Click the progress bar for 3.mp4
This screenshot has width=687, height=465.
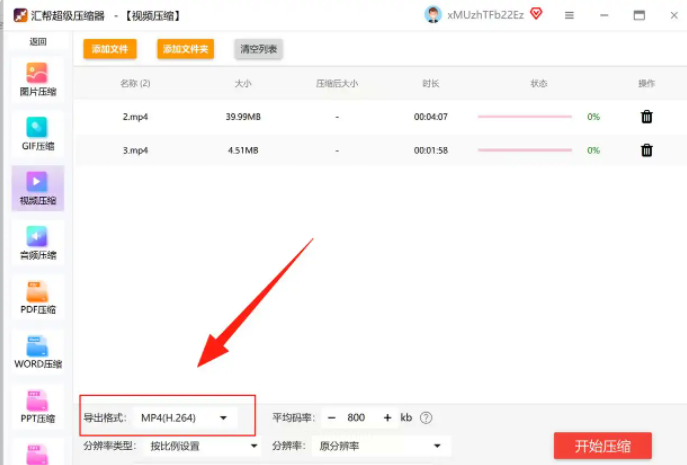pyautogui.click(x=525, y=150)
